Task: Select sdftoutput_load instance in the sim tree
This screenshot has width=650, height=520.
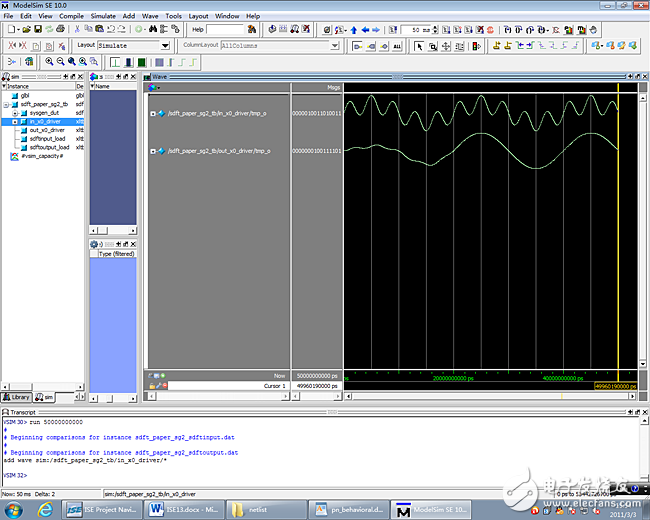Action: coord(49,147)
